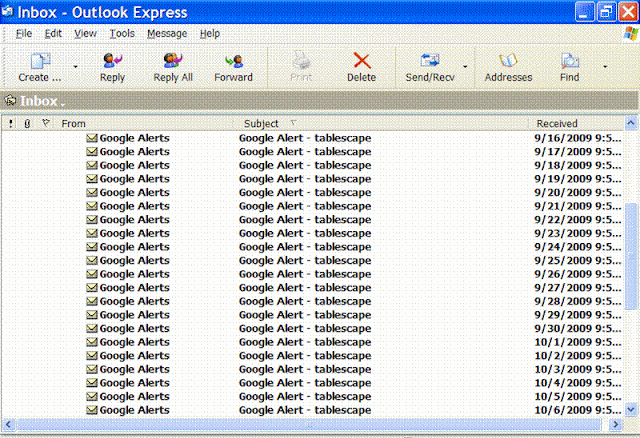Click the Inbox folder icon in banner
The width and height of the screenshot is (640, 438).
click(11, 100)
